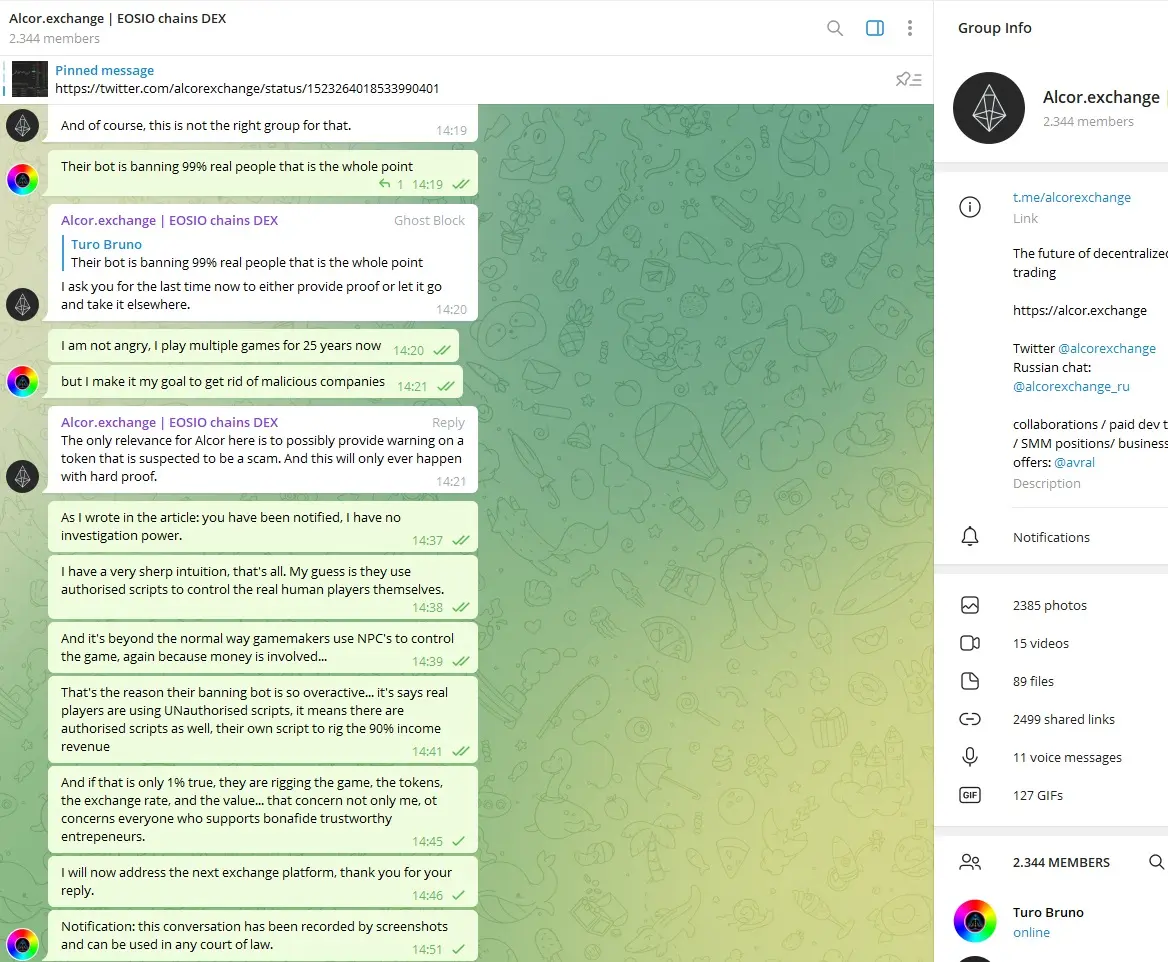Open the photos media icon
Viewport: 1168px width, 962px height.
click(969, 605)
